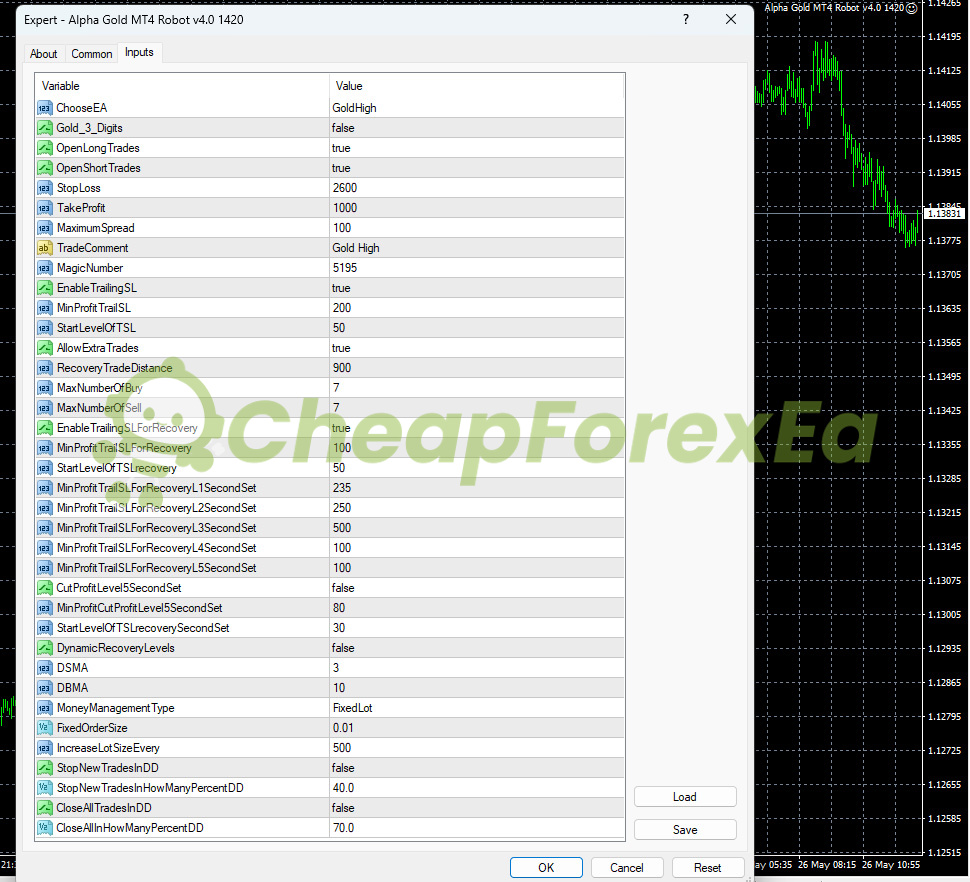The image size is (970, 882).
Task: Click the integer icon beside MagicNumber
Action: tap(45, 268)
